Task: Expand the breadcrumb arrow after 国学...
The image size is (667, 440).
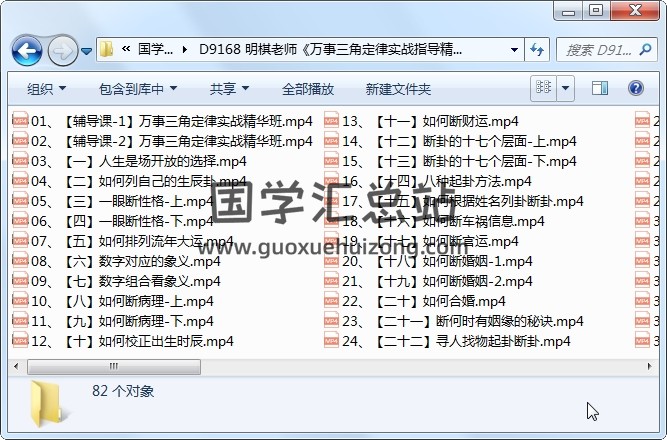Action: [184, 50]
